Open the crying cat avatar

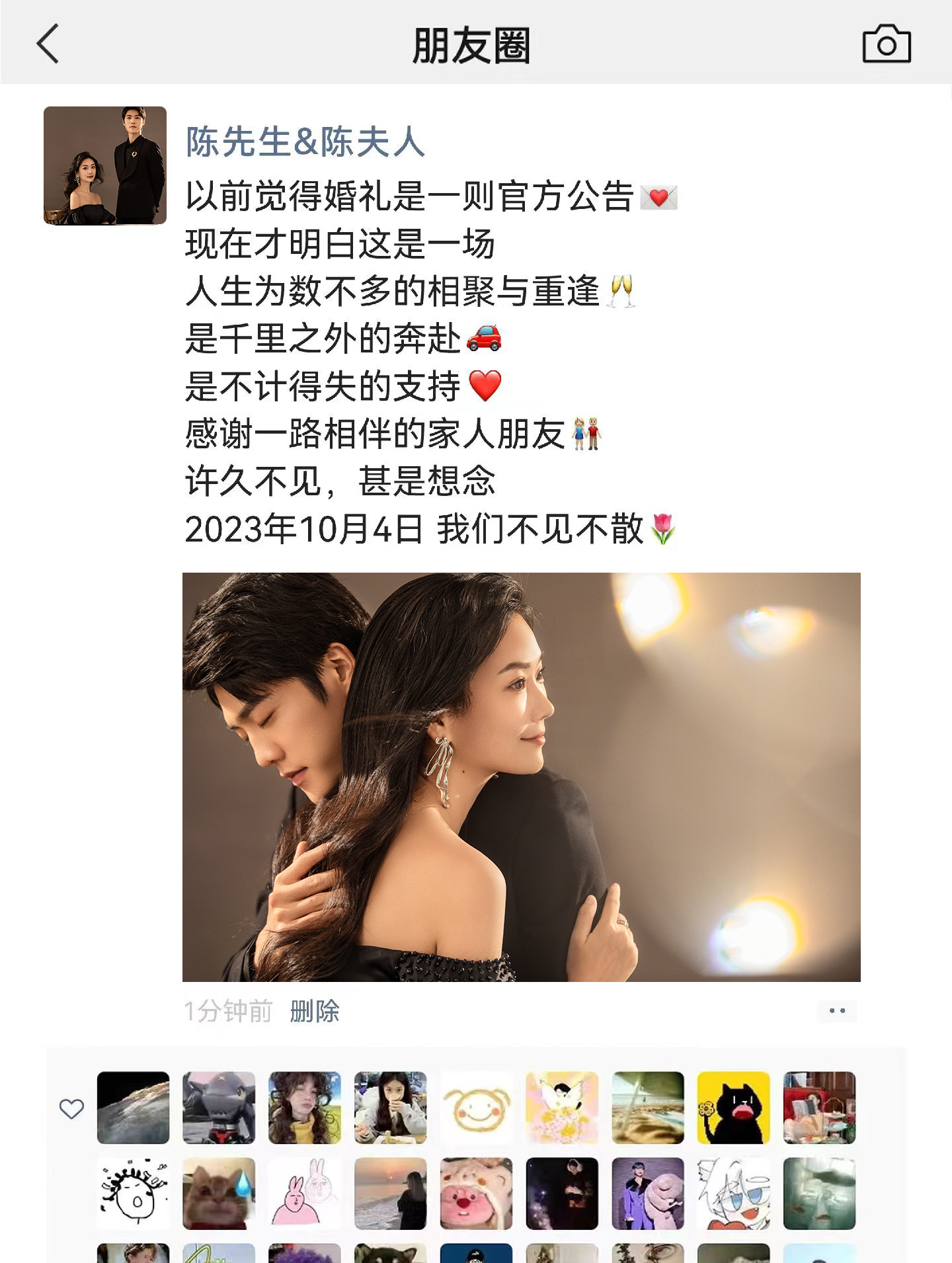click(x=219, y=1194)
